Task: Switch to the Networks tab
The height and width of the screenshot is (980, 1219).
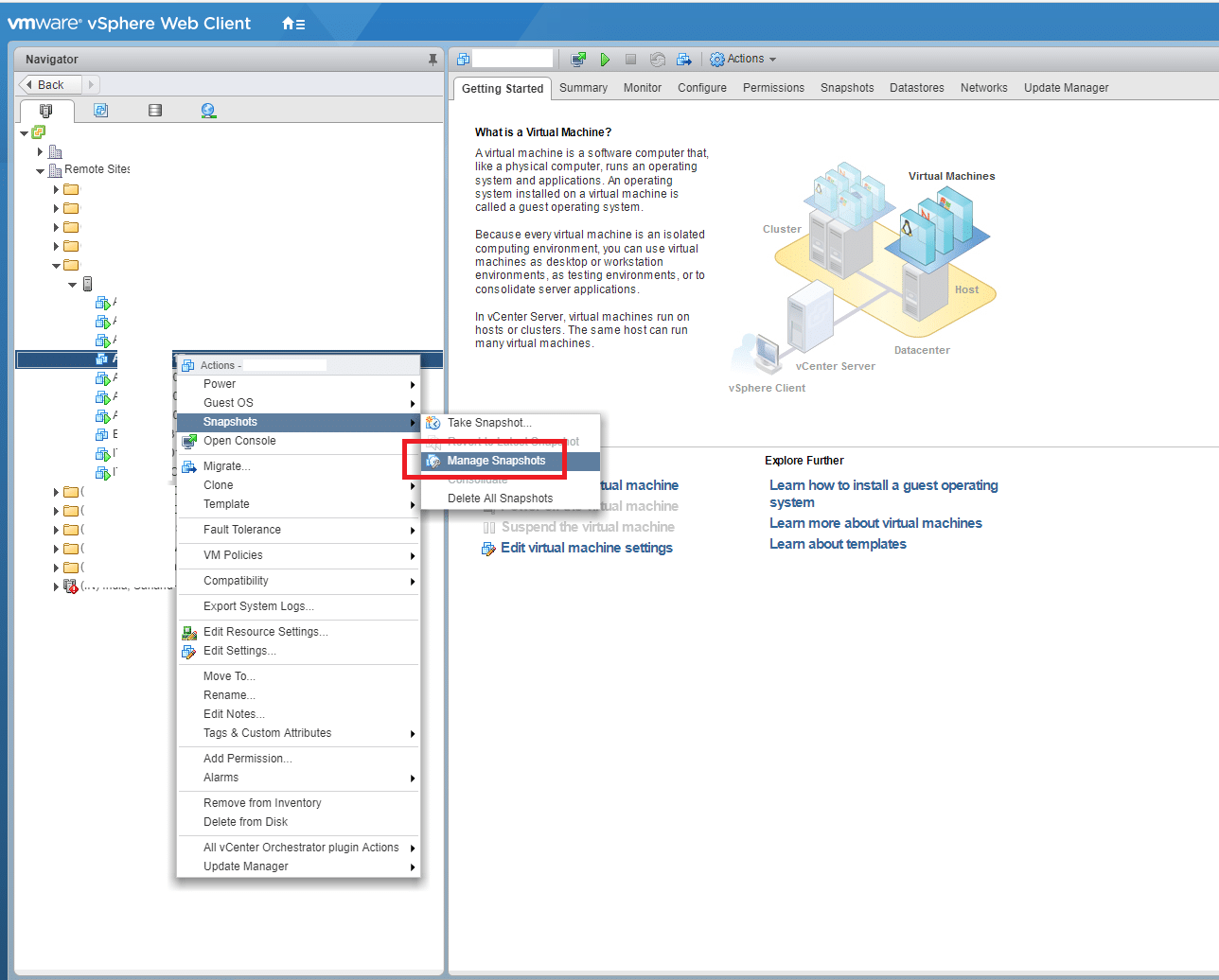Action: 984,88
